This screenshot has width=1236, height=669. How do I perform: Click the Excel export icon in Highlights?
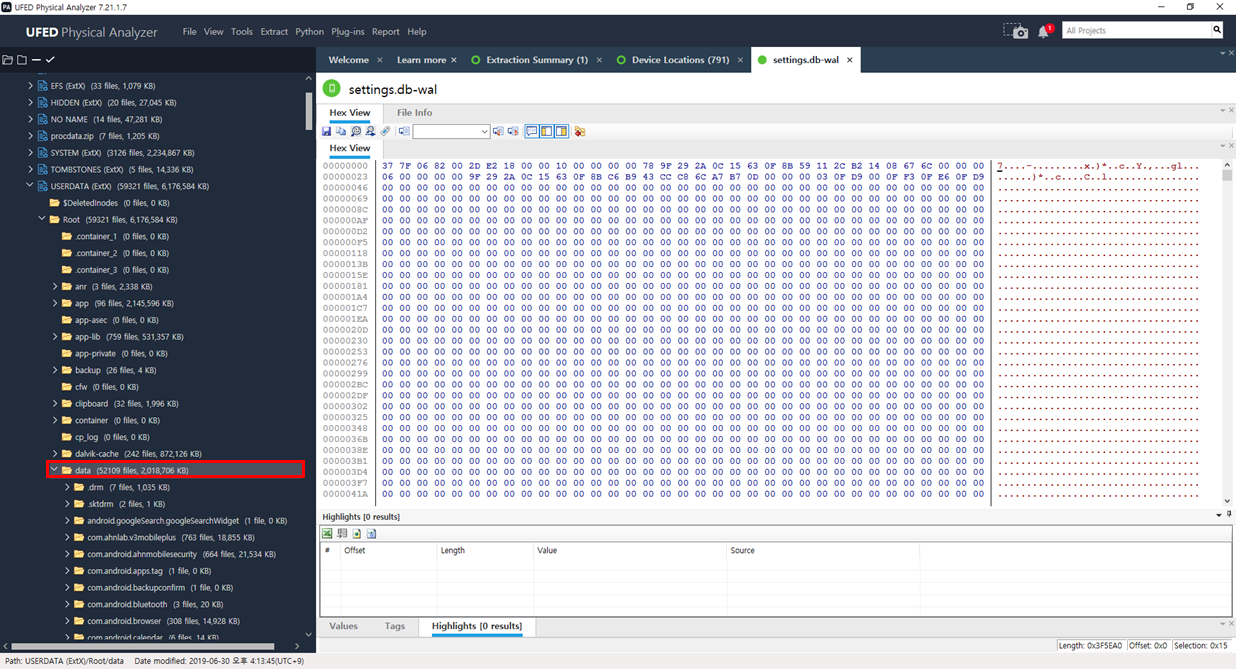(x=327, y=534)
